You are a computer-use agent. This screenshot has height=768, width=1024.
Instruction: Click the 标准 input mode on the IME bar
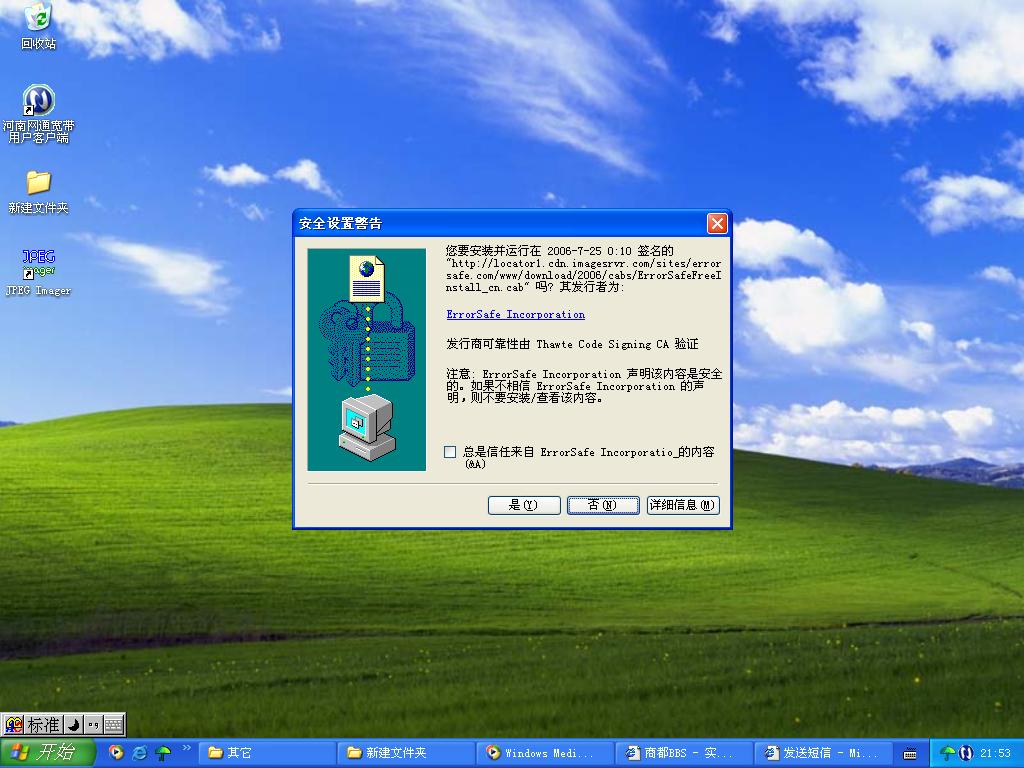pyautogui.click(x=44, y=724)
